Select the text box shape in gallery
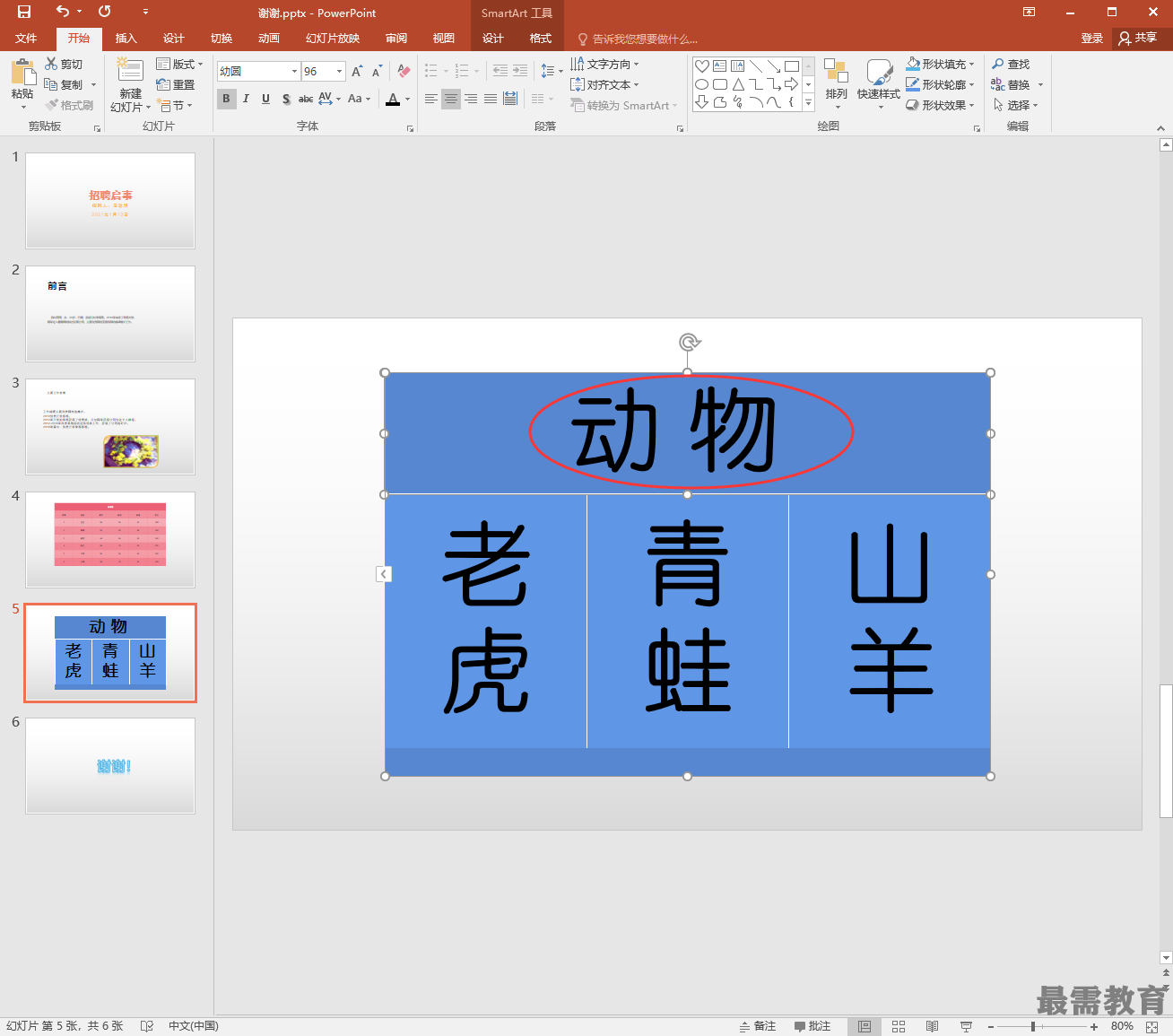Screen dimensions: 1173x1036 (720, 65)
